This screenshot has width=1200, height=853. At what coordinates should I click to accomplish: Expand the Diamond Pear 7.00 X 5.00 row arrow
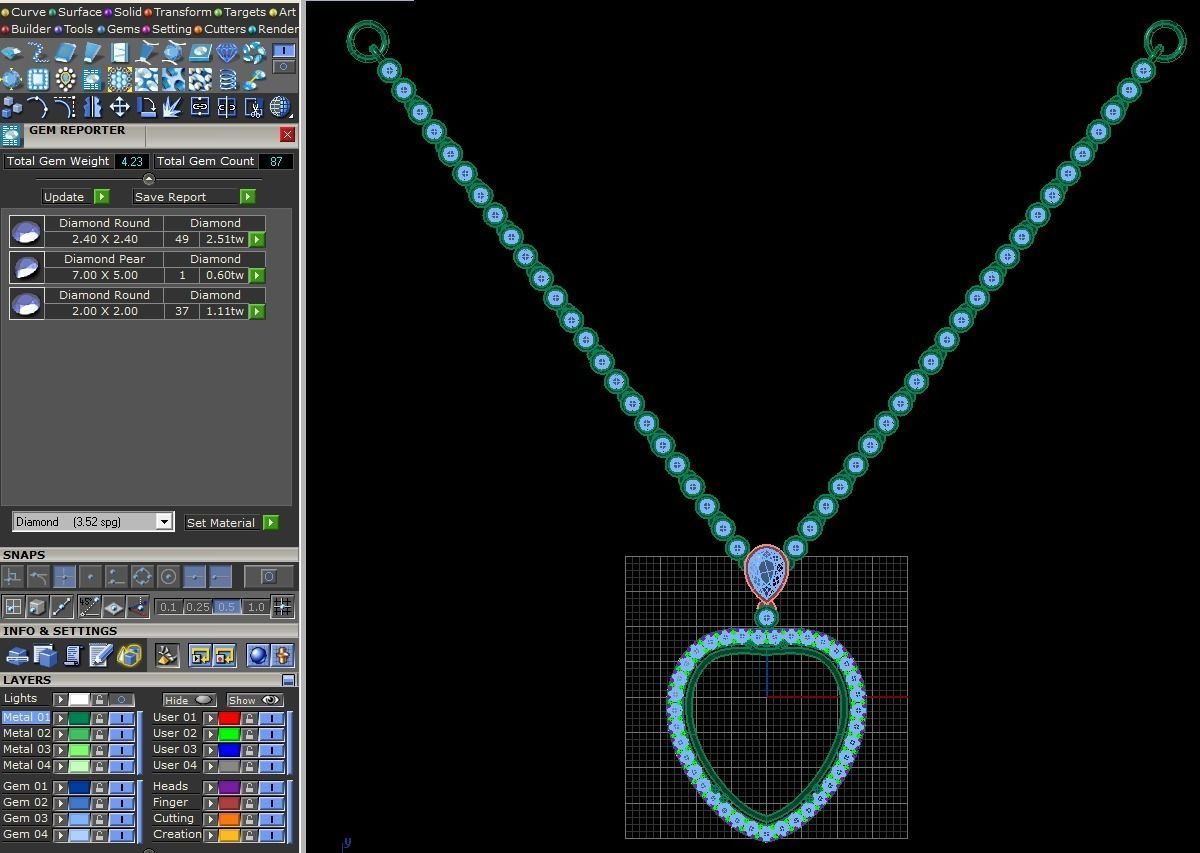tap(257, 275)
